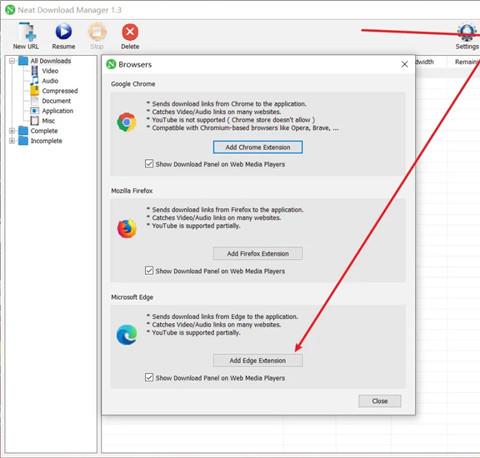Collapse the All Downloads tree node
Screen dimensions: 480x458
tap(12, 61)
